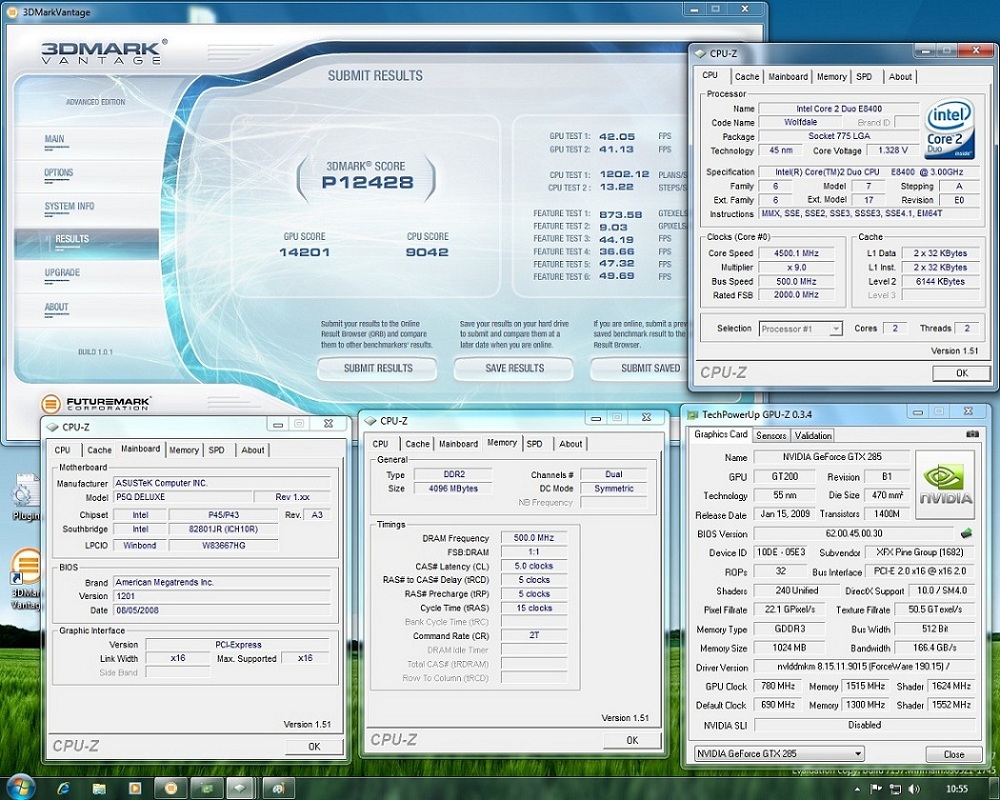The image size is (1000, 800).
Task: Click the CPU-Z title icon of Memory window
Action: [370, 421]
